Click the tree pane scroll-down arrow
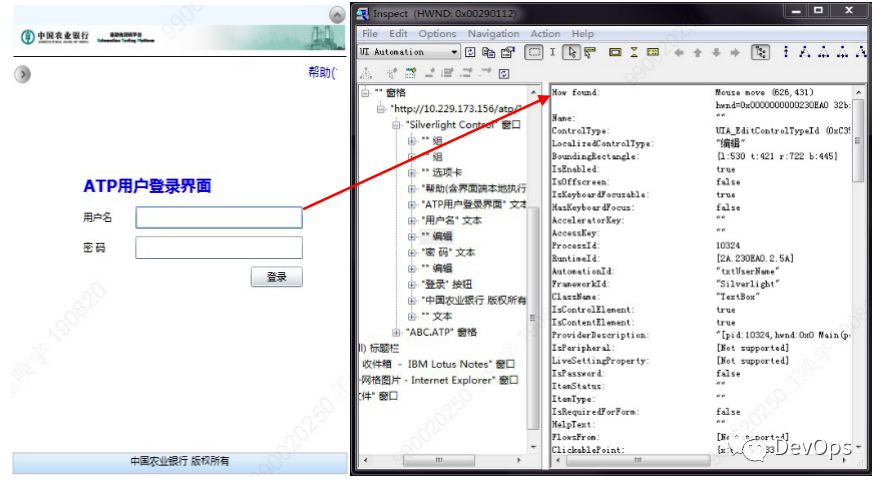This screenshot has width=880, height=488. [x=533, y=447]
